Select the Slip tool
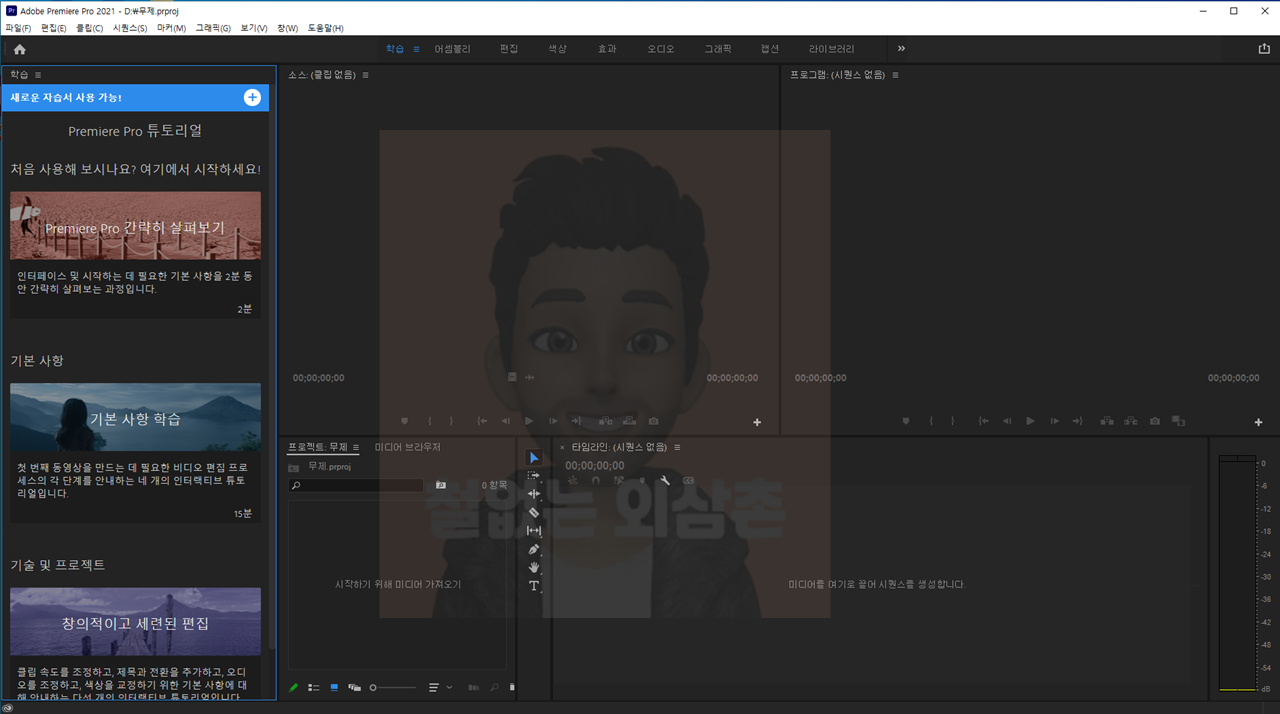Viewport: 1280px width, 714px height. tap(534, 531)
